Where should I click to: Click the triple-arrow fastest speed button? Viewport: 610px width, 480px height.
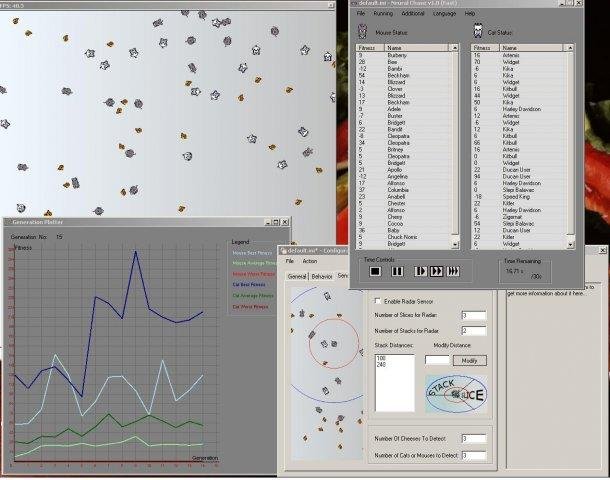pyautogui.click(x=452, y=271)
